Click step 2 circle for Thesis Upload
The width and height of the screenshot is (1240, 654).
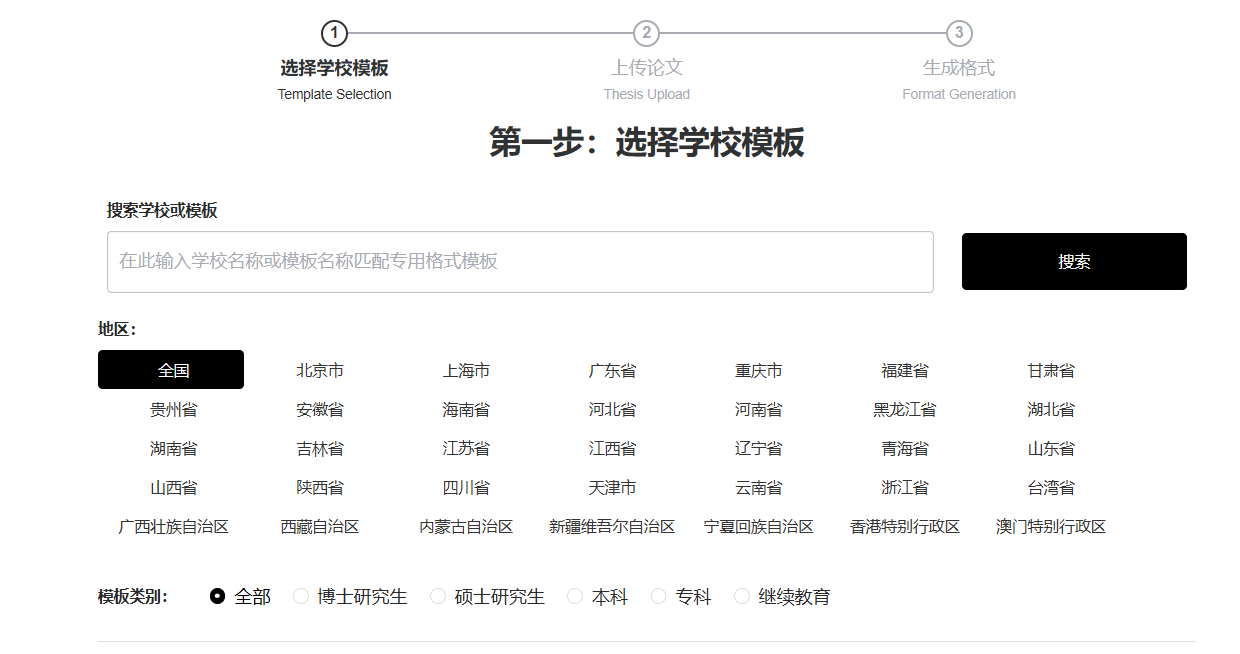[x=647, y=33]
